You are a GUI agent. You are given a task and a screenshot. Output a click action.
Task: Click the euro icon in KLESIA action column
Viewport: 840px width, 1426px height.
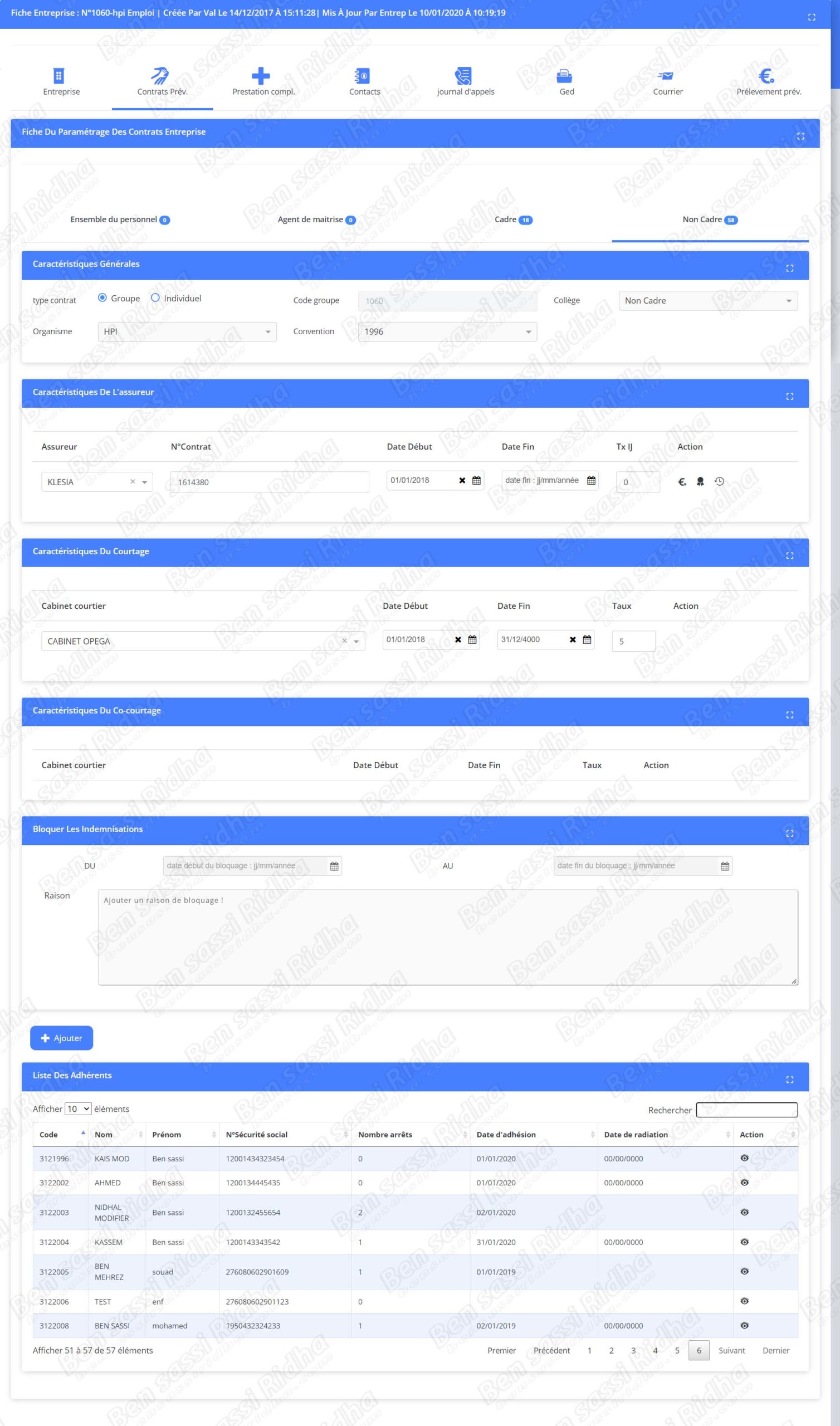[682, 482]
